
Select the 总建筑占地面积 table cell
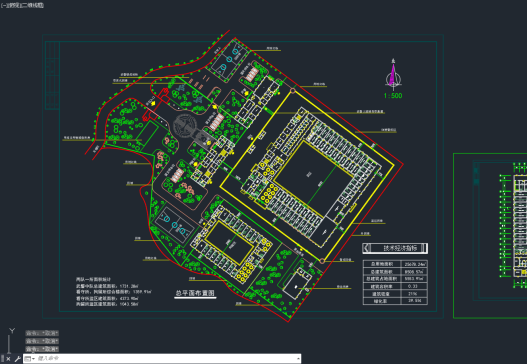382,279
